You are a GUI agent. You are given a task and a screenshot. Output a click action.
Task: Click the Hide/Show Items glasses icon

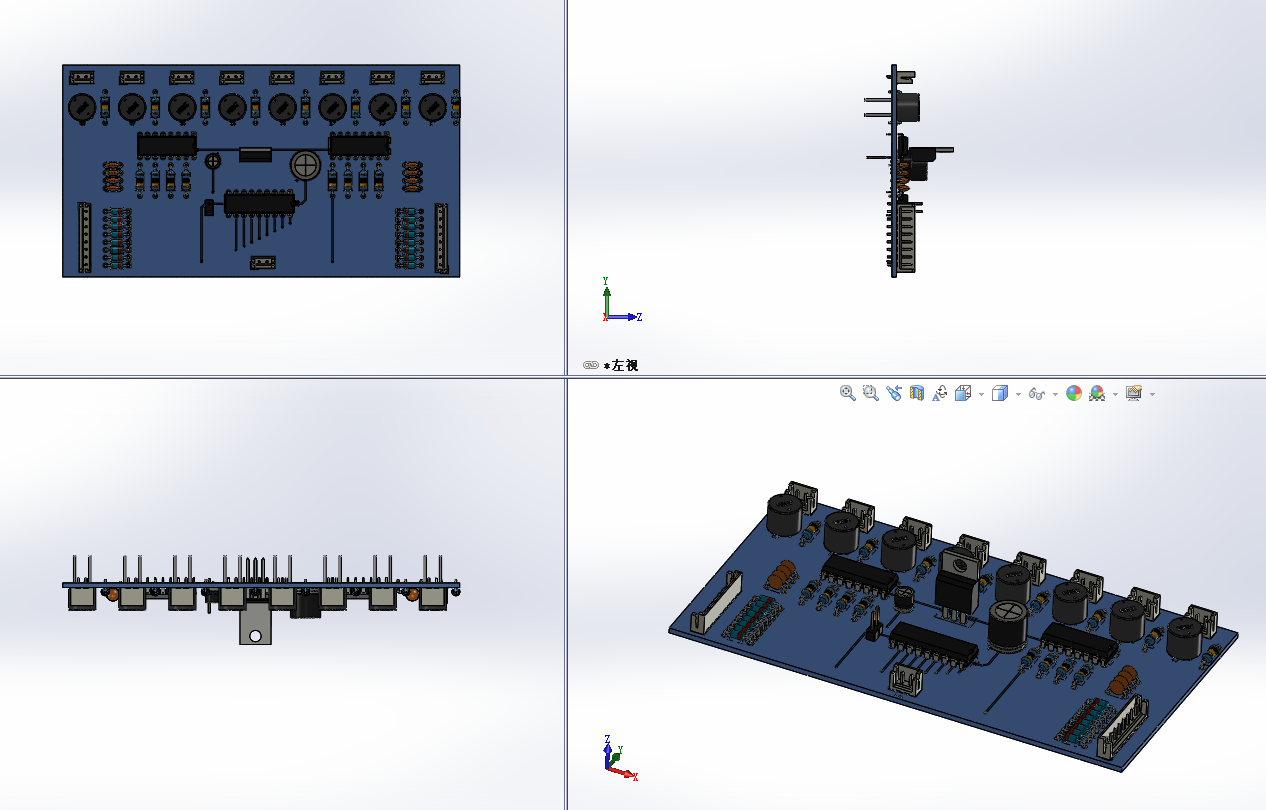(1037, 394)
